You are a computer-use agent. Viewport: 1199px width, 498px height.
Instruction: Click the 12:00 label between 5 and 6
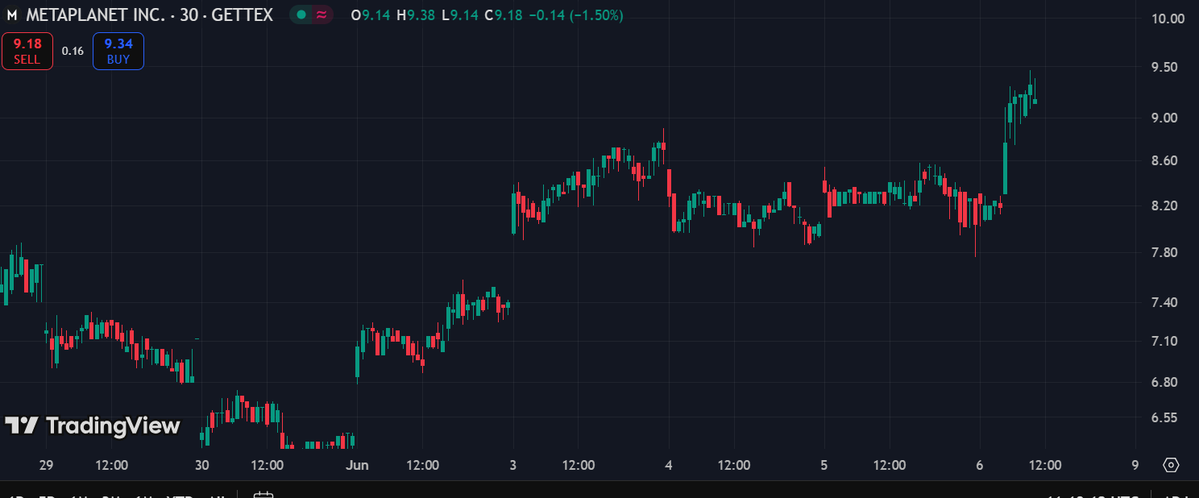[890, 465]
